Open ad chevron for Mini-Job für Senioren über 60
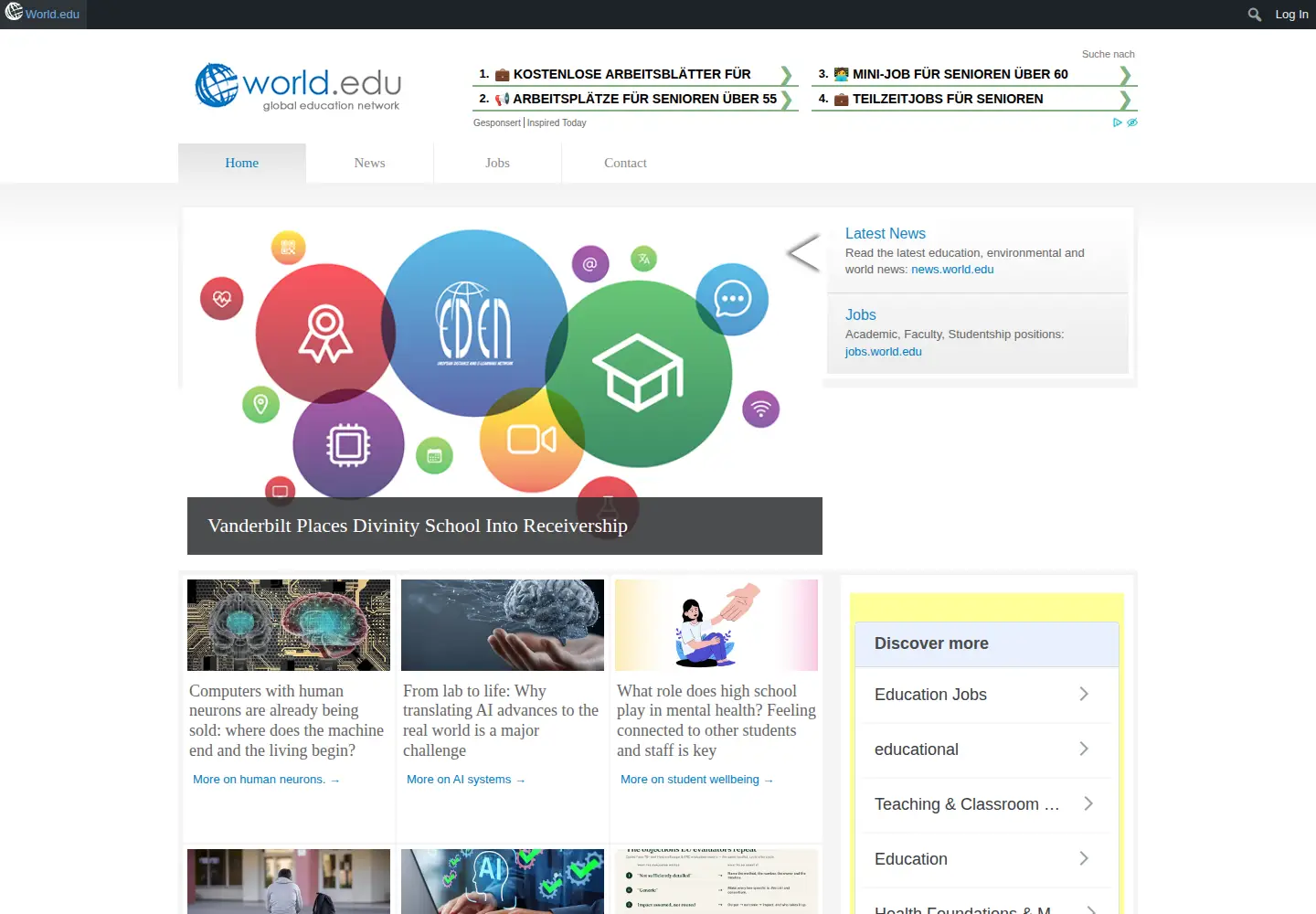Image resolution: width=1316 pixels, height=914 pixels. 1125,75
